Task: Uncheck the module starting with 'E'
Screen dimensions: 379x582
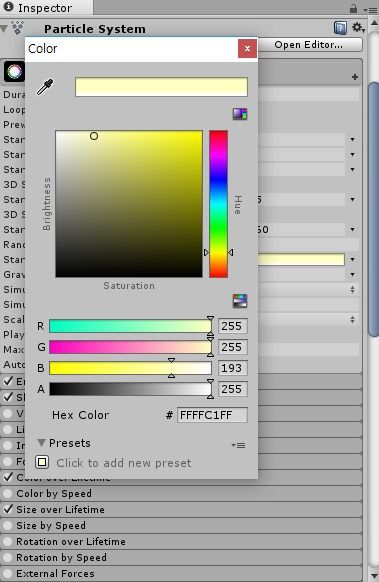Action: tap(7, 381)
